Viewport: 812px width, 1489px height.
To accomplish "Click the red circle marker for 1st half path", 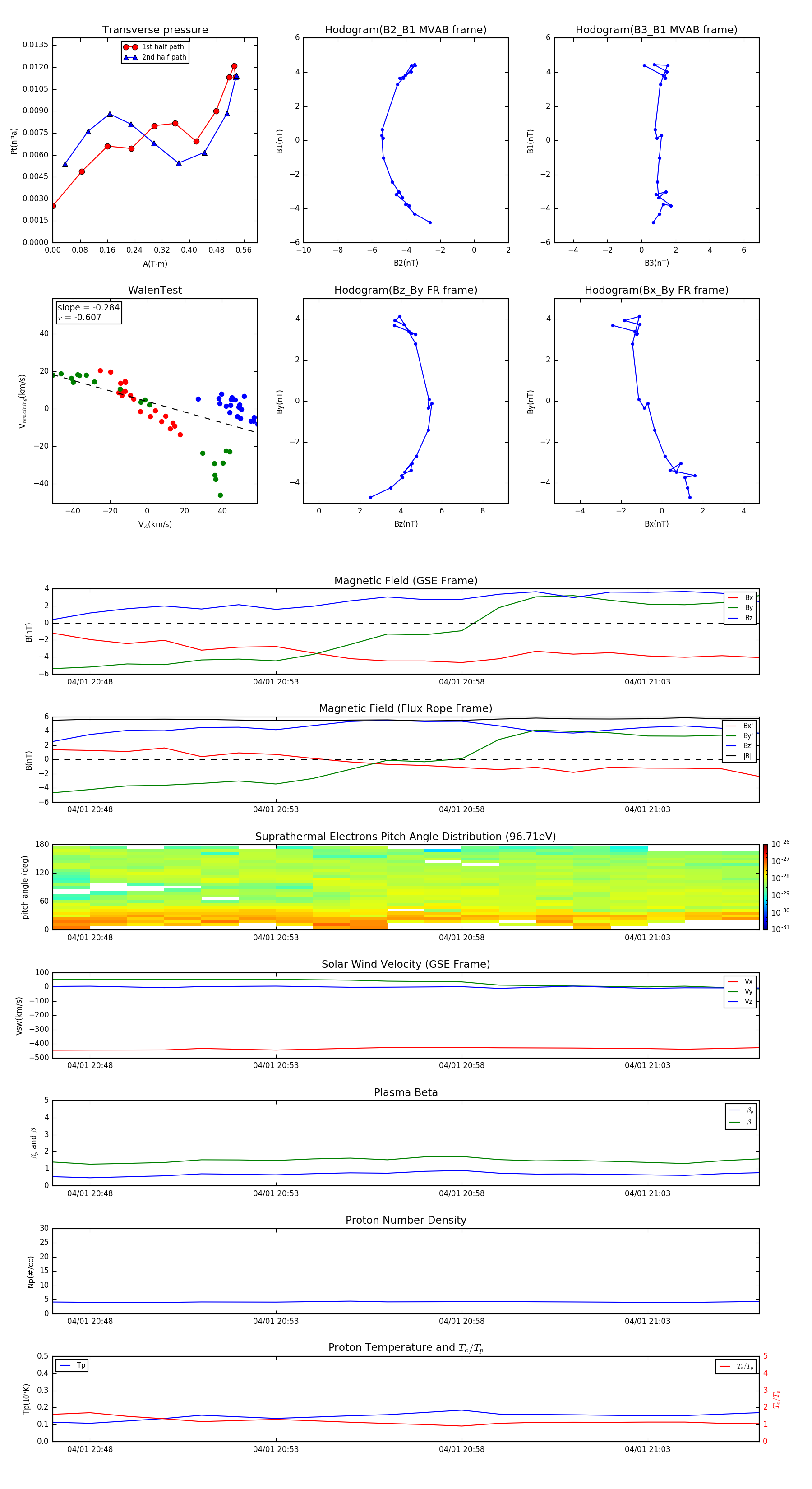I will point(130,47).
